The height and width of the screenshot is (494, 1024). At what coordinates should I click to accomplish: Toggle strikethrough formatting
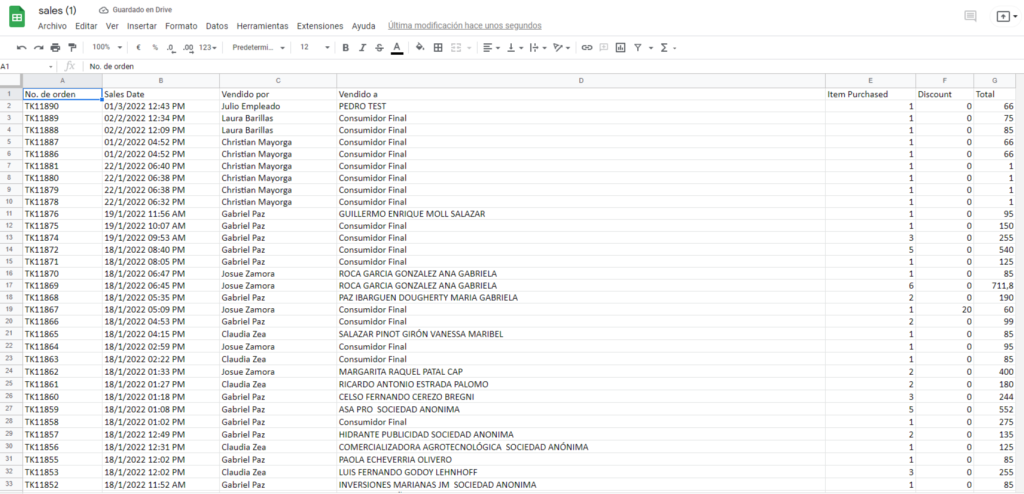point(379,47)
